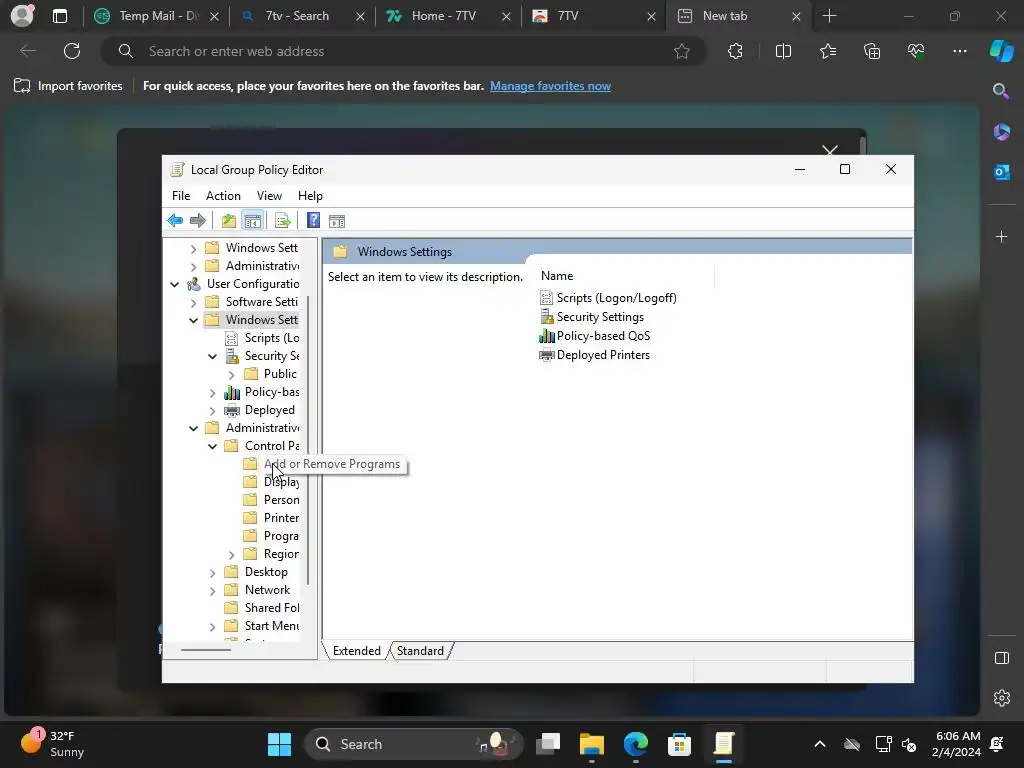Viewport: 1024px width, 768px height.
Task: Expand the Public Key tree node
Action: pos(231,375)
